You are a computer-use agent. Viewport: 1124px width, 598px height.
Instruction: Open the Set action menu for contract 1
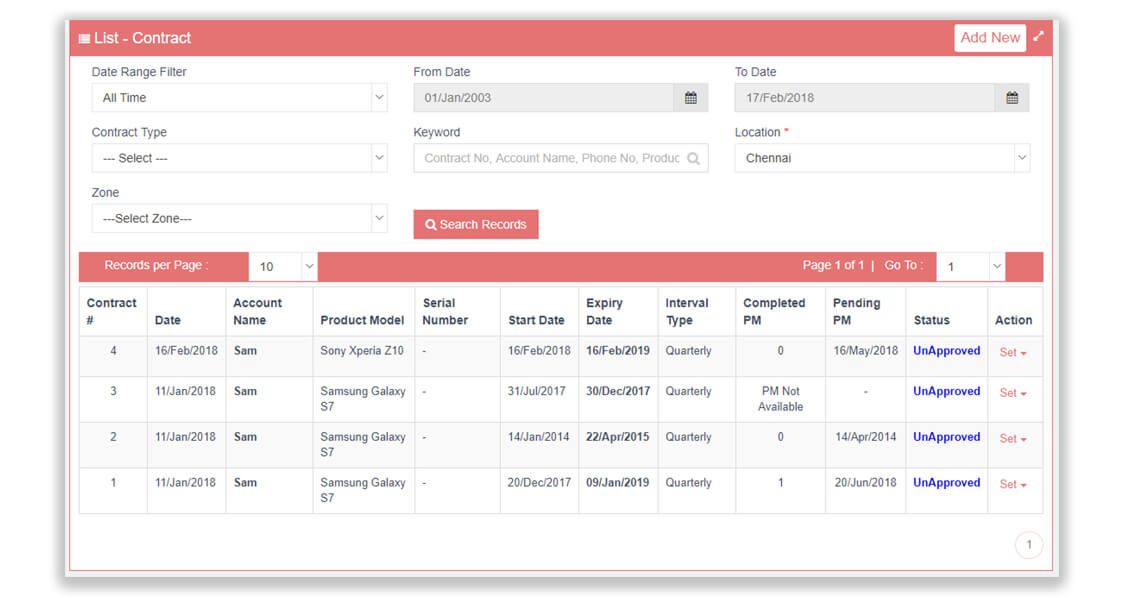point(1014,483)
